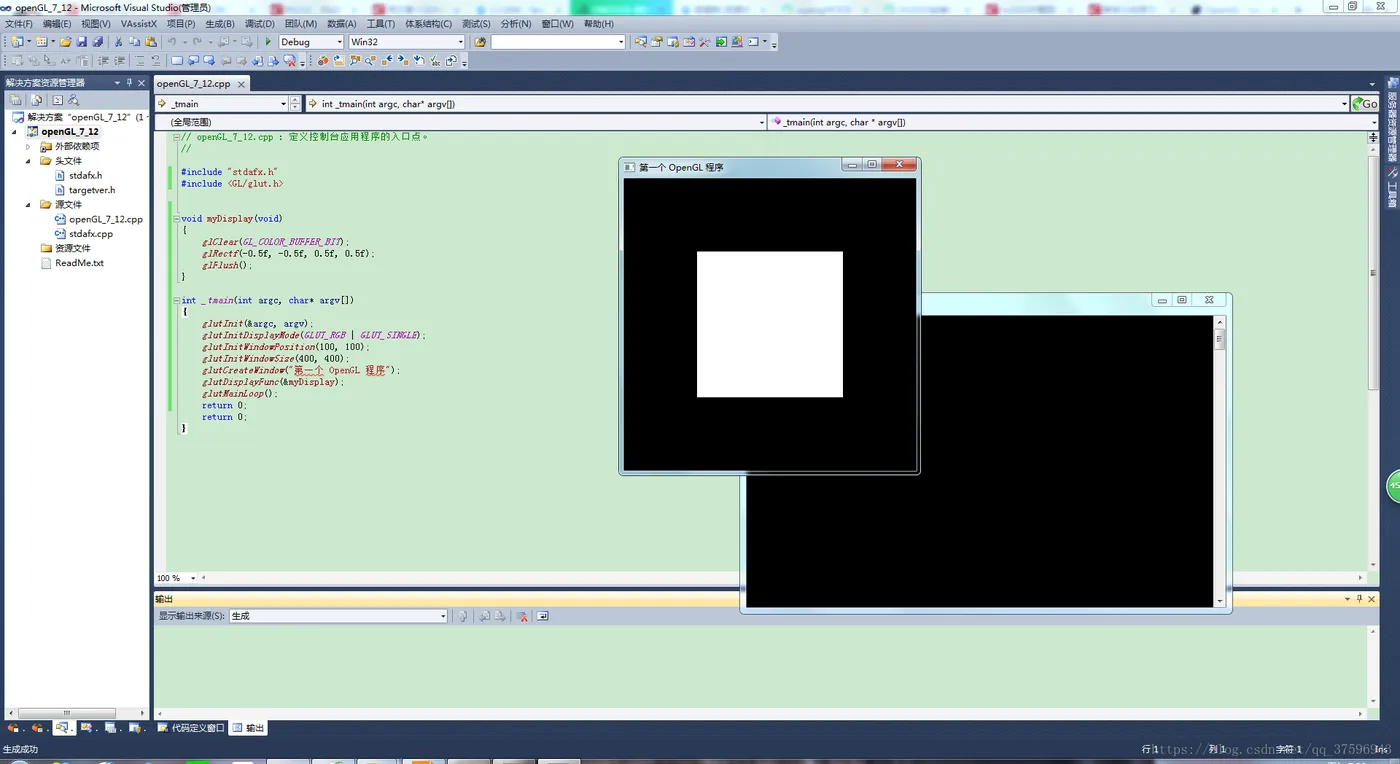Close the openGL_7_12.cpp editor tab

tap(241, 84)
